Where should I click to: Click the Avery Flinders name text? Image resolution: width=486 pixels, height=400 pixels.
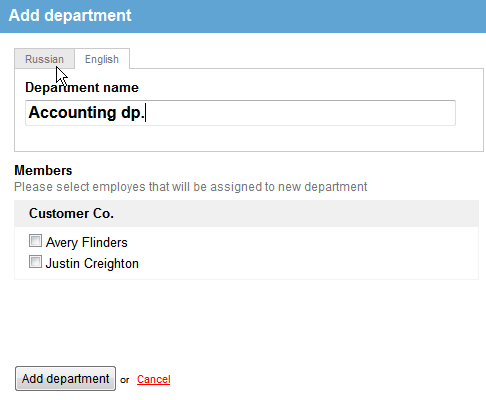click(x=87, y=242)
